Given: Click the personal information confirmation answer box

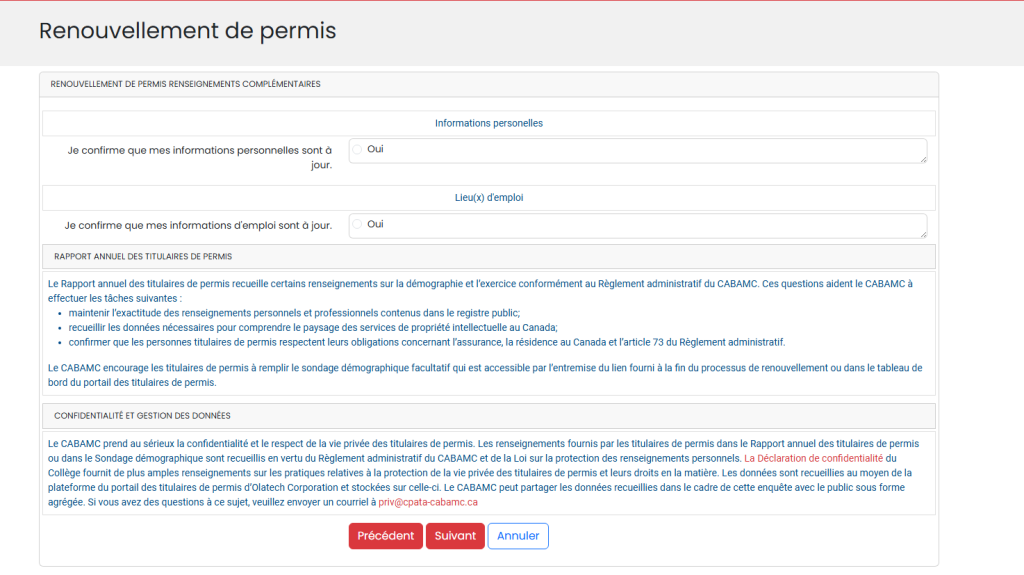Looking at the screenshot, I should click(640, 150).
